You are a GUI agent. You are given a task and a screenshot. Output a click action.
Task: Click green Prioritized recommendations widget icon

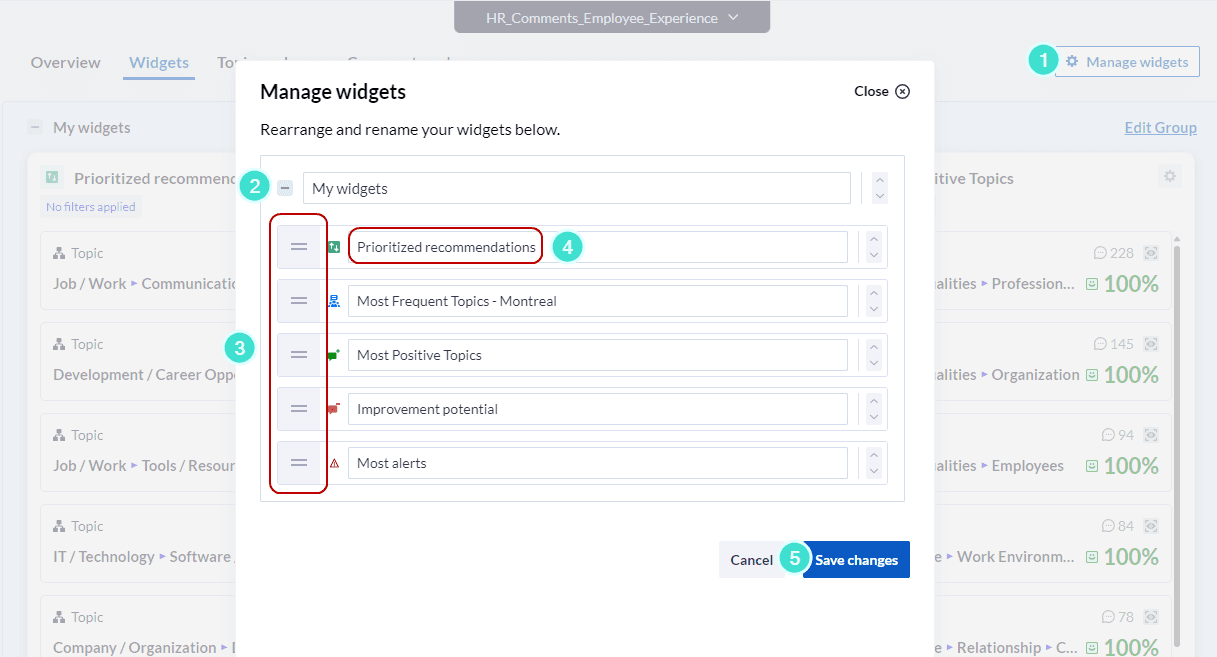point(334,247)
